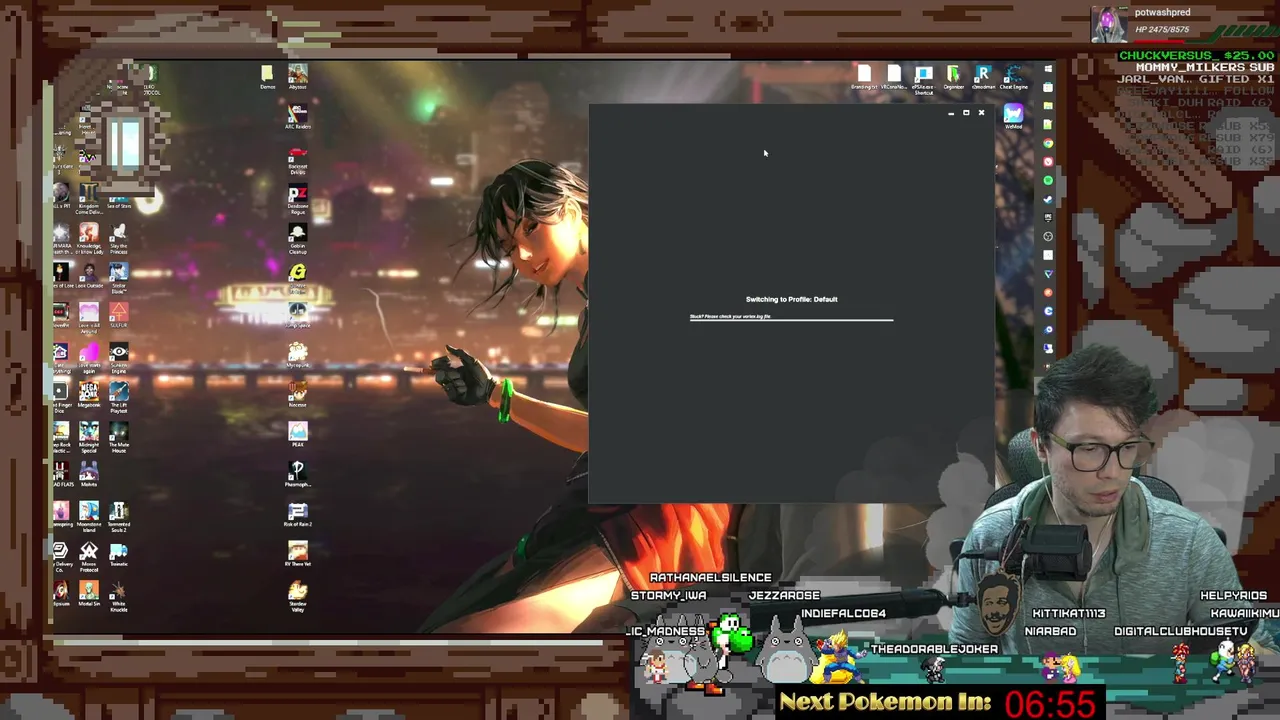Open Sunless Engine desktop icon
The width and height of the screenshot is (1280, 720).
click(119, 357)
